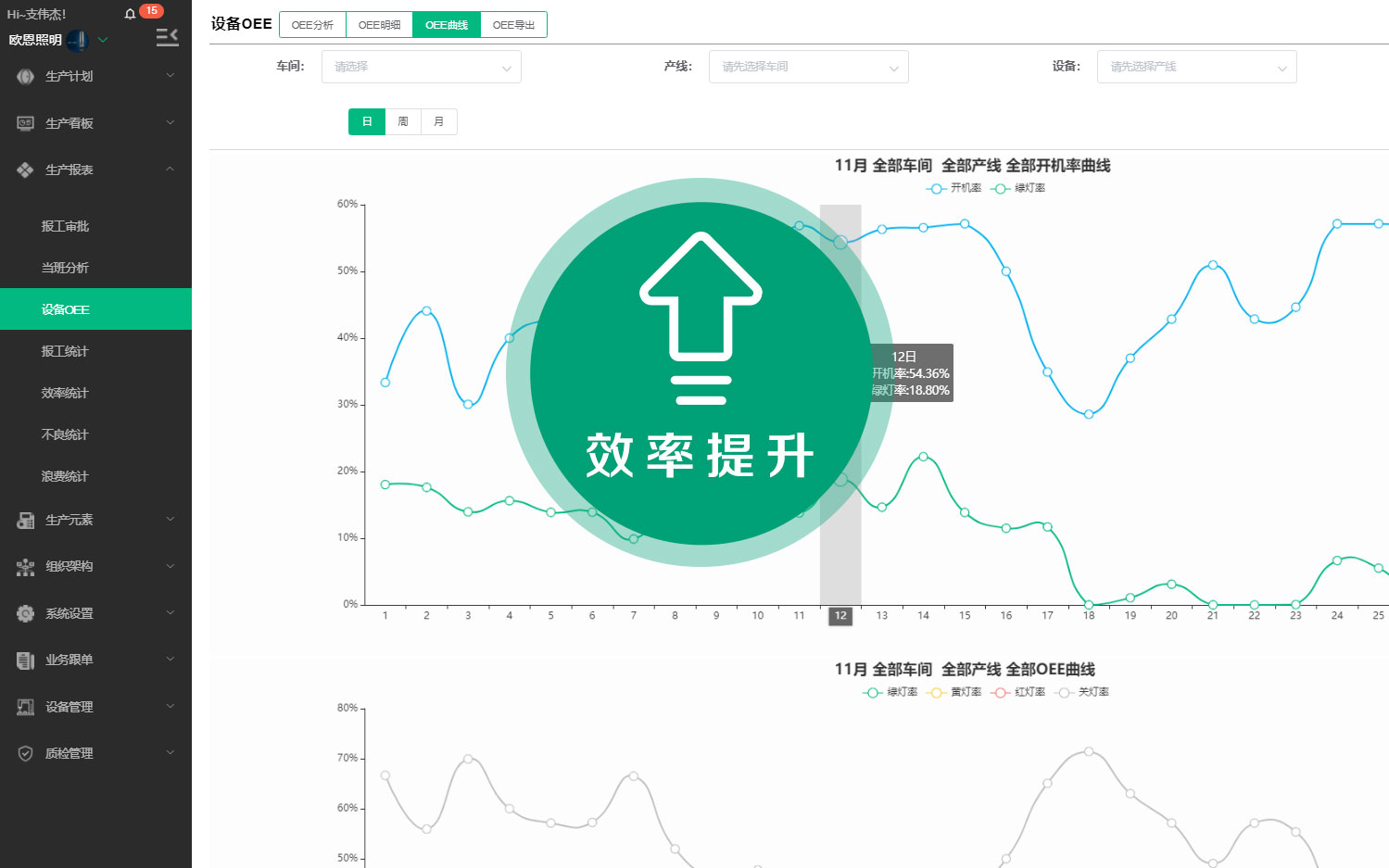Click the highlighted date 12 on the x-axis
1389x868 pixels.
point(840,615)
